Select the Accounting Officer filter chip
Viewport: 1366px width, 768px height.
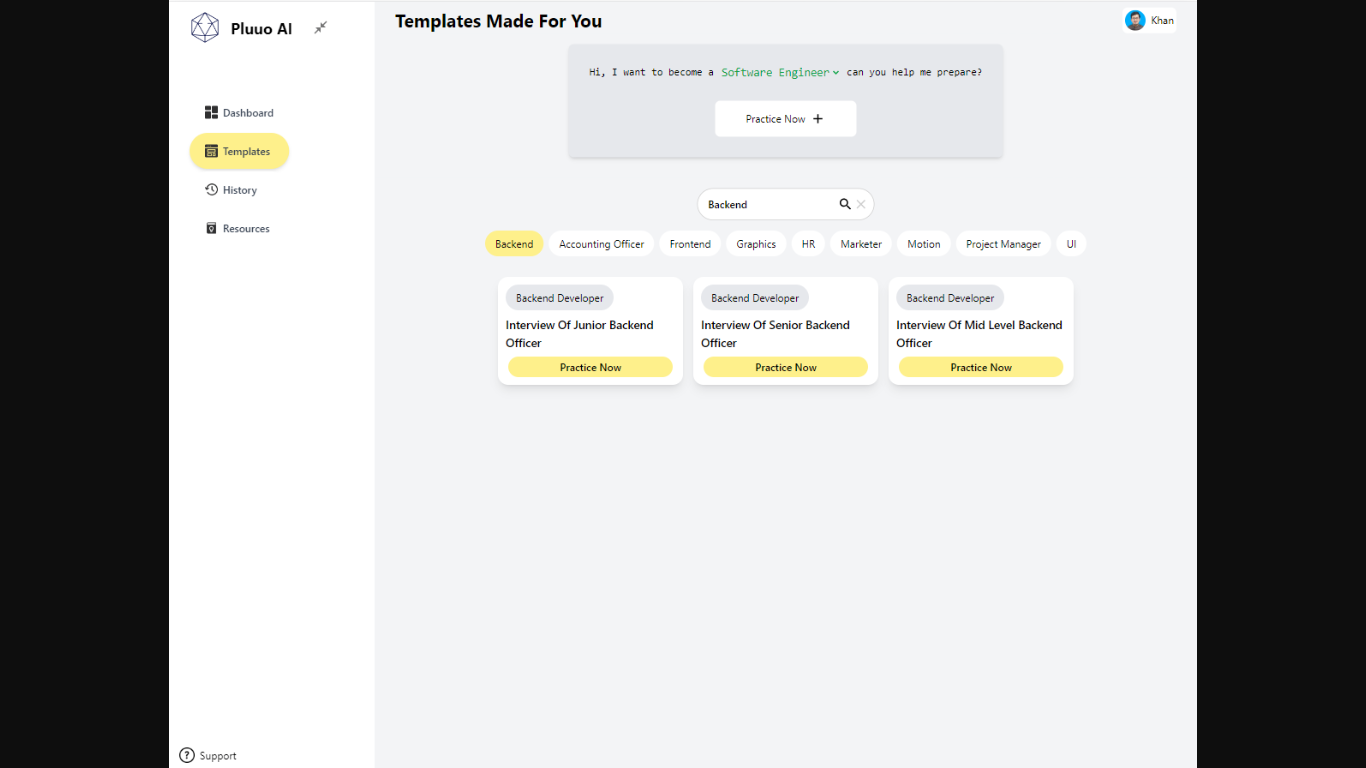tap(601, 244)
